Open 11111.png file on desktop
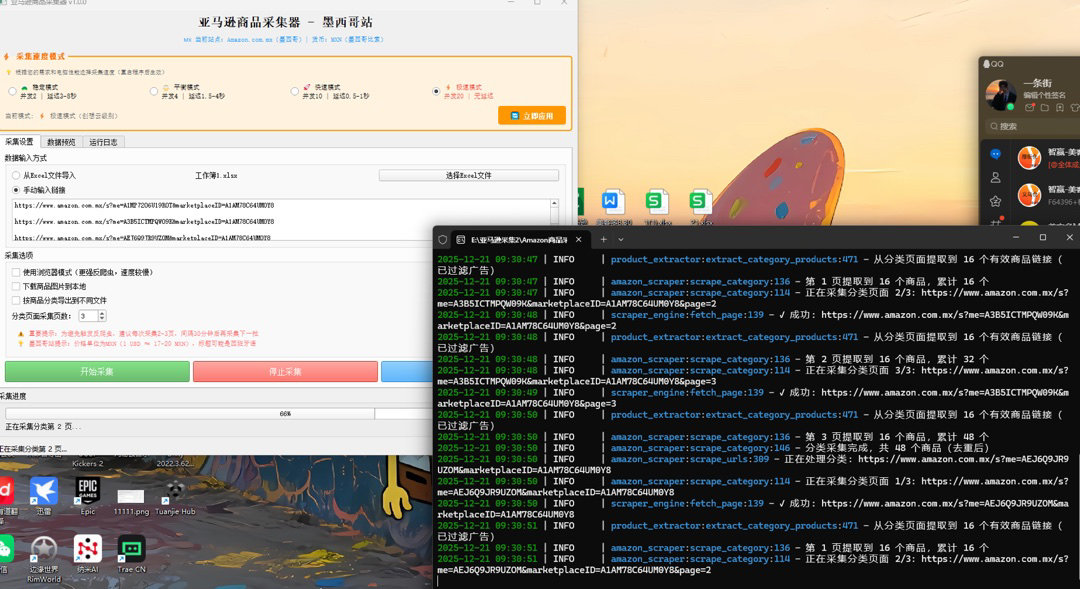1080x589 pixels. [131, 499]
